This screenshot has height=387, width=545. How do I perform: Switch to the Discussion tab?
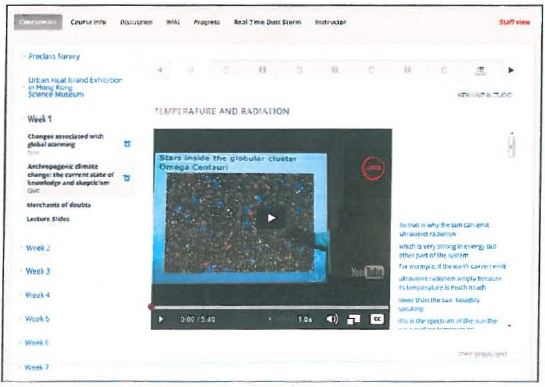[136, 22]
